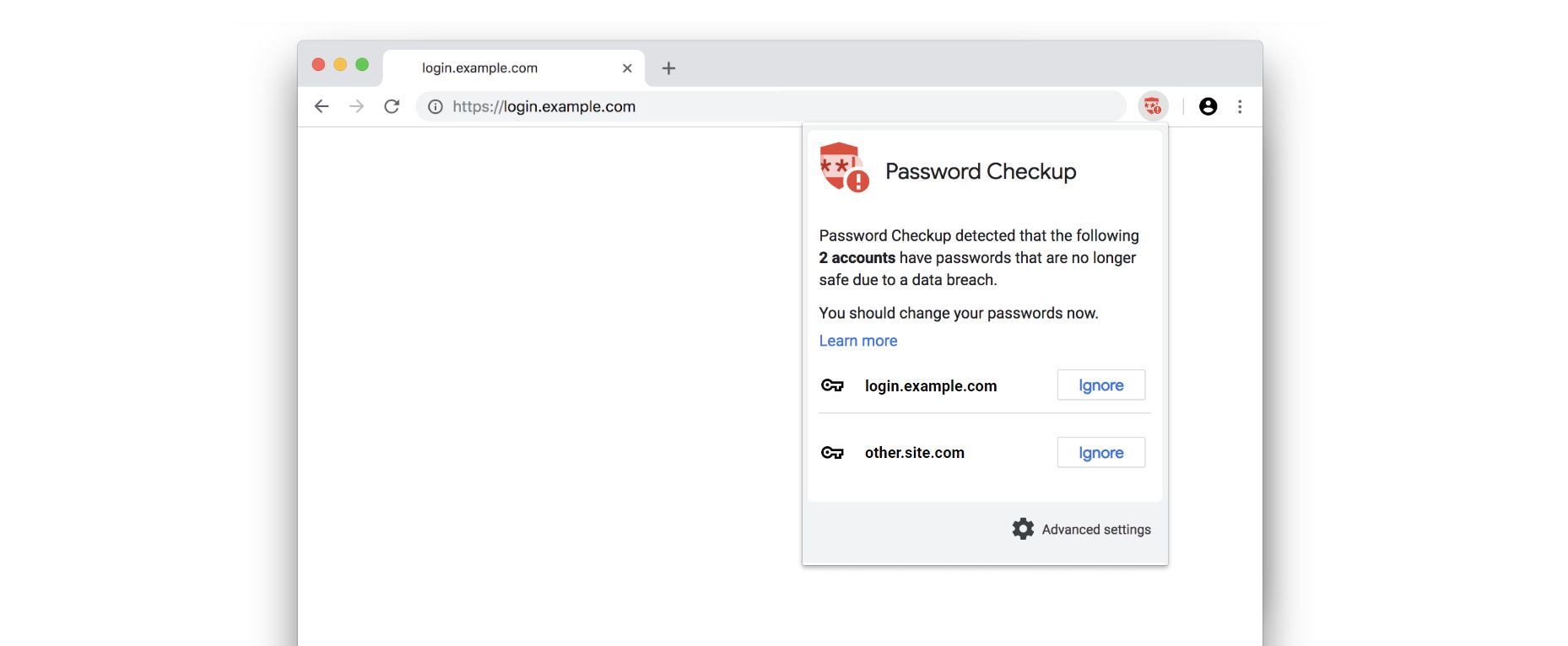Ignore the login.example.com warning
Image resolution: width=1568 pixels, height=646 pixels.
point(1101,385)
